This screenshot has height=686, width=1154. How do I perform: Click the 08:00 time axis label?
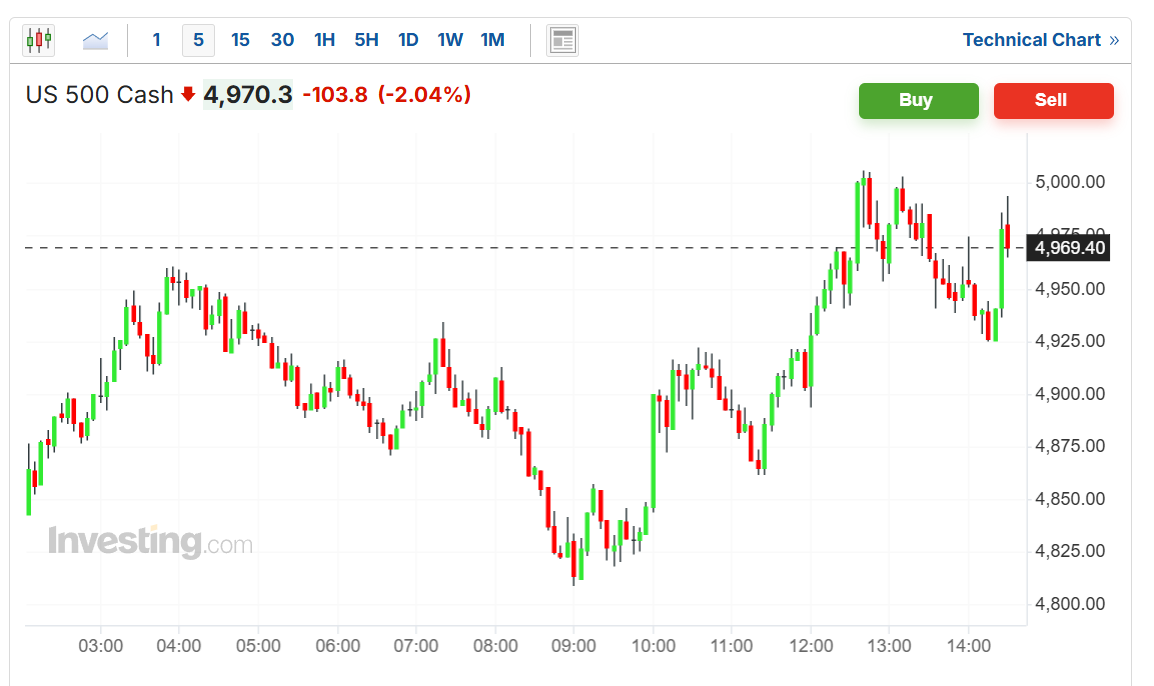coord(495,646)
